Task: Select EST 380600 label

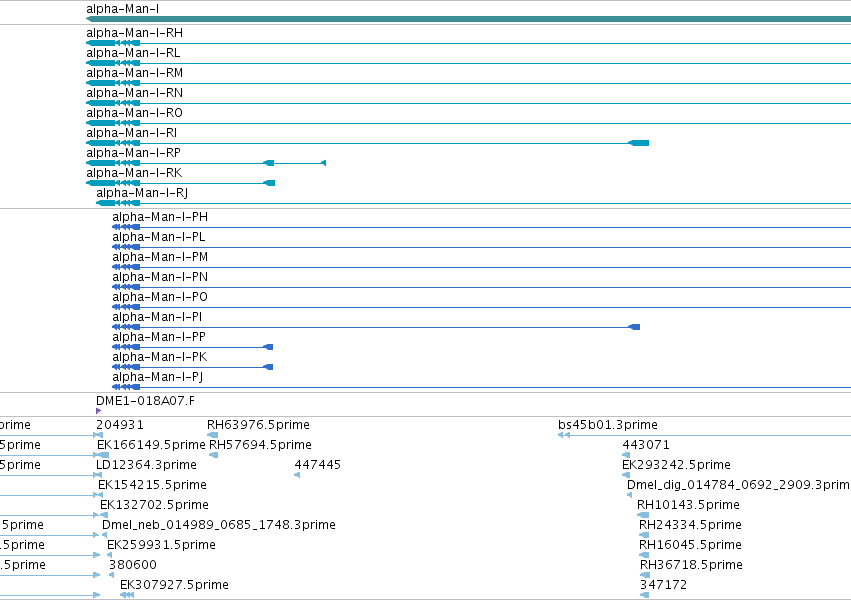Action: point(133,566)
